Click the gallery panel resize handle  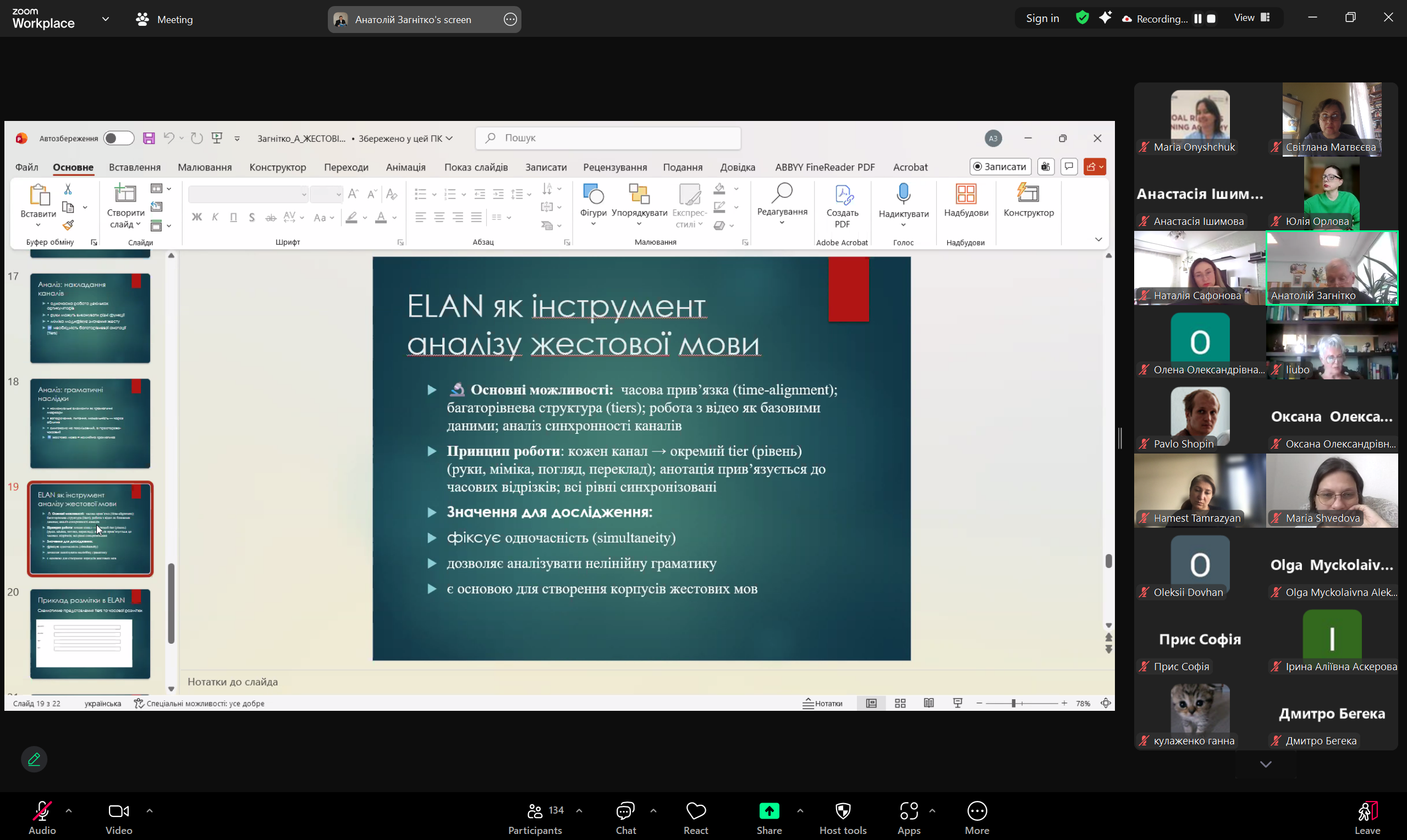point(1120,438)
